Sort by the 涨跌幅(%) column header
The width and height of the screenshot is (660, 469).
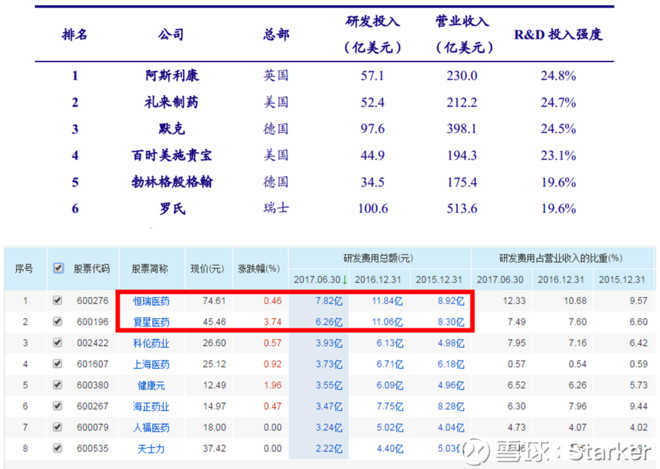259,269
